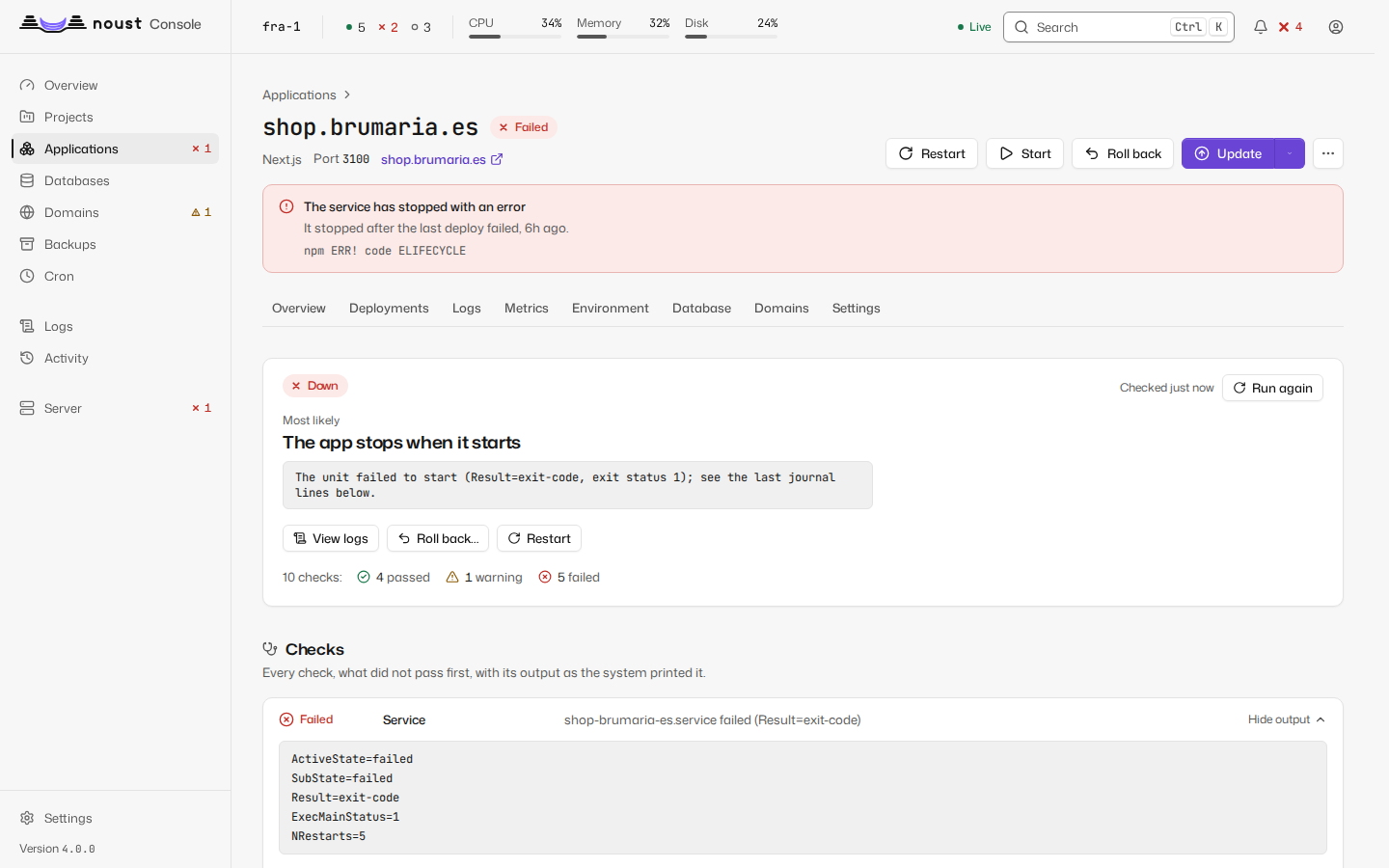Click the 5 failed checks count

click(x=569, y=577)
